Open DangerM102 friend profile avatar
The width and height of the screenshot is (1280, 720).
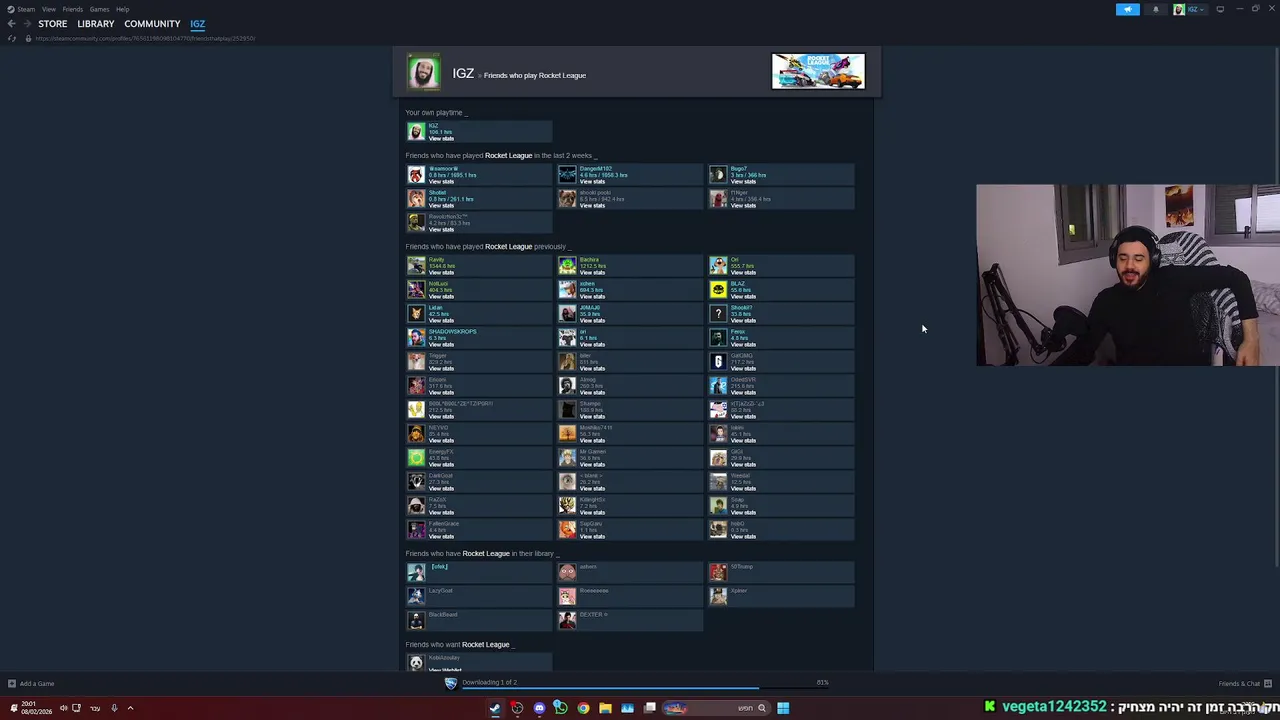567,175
